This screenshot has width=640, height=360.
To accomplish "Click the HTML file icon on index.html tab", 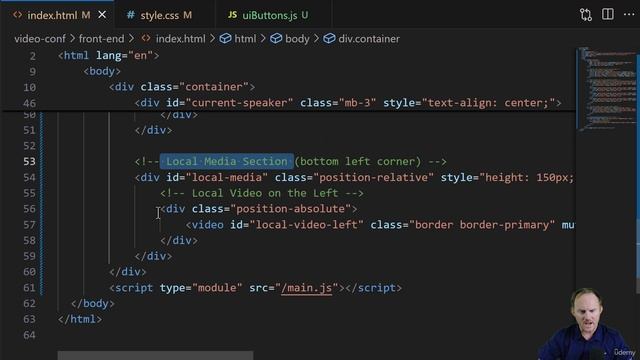I will pyautogui.click(x=18, y=15).
